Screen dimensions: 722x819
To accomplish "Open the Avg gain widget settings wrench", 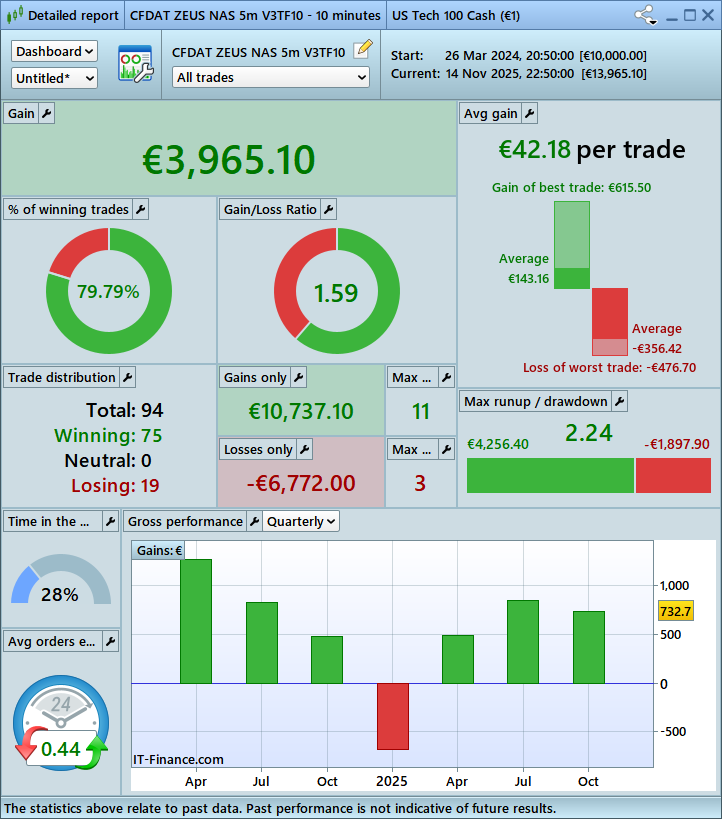I will tap(530, 113).
